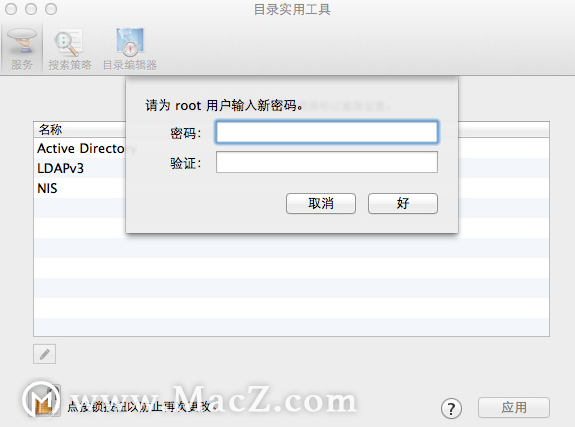Select the LDAPv3 service row

point(80,168)
